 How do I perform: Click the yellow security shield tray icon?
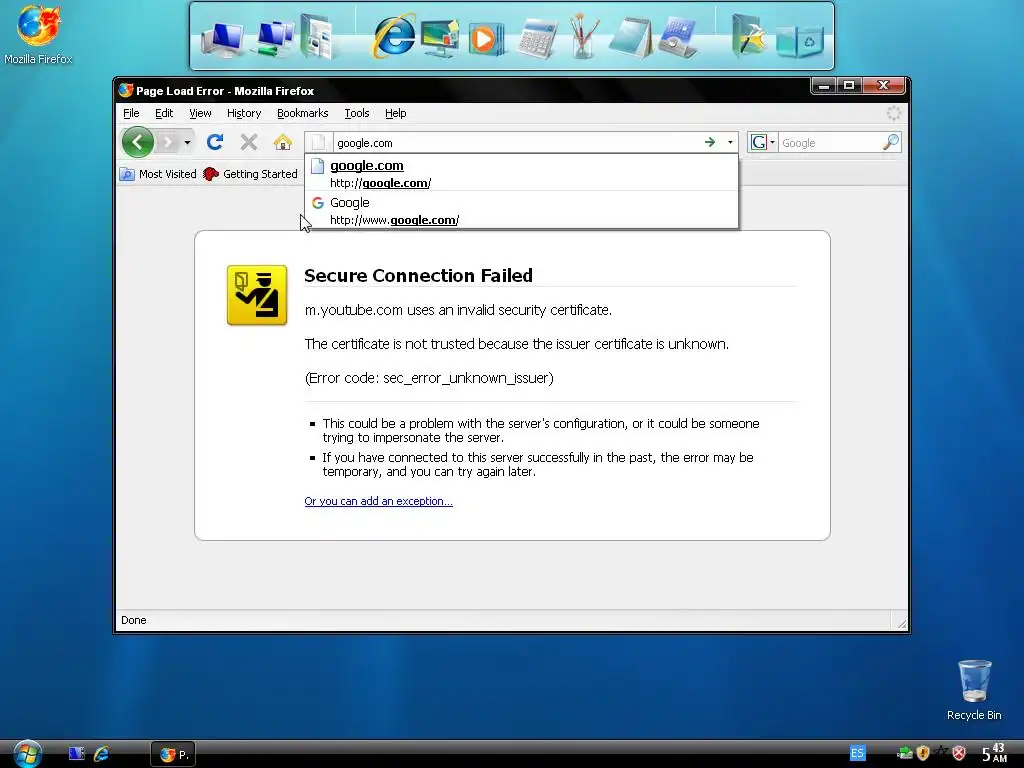[x=923, y=753]
